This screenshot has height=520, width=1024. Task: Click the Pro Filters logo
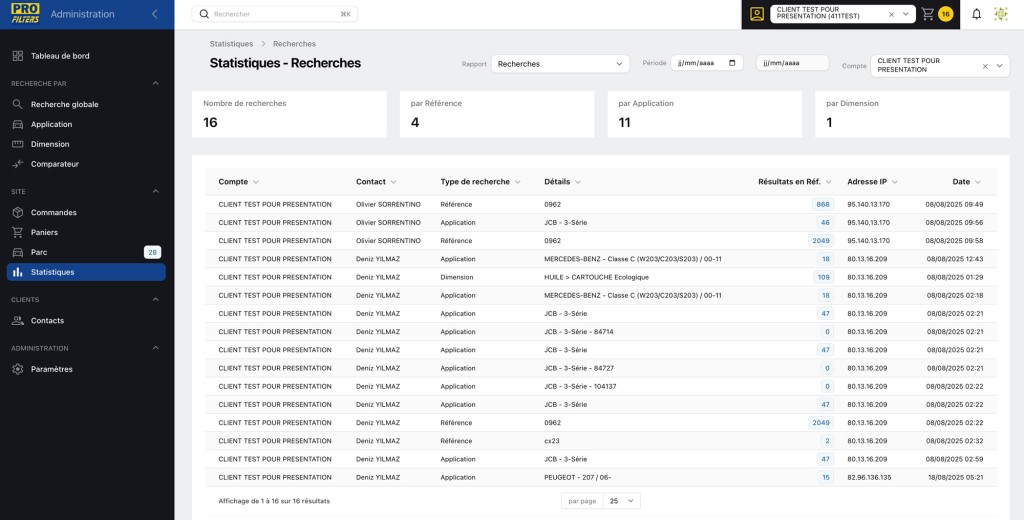coord(25,14)
